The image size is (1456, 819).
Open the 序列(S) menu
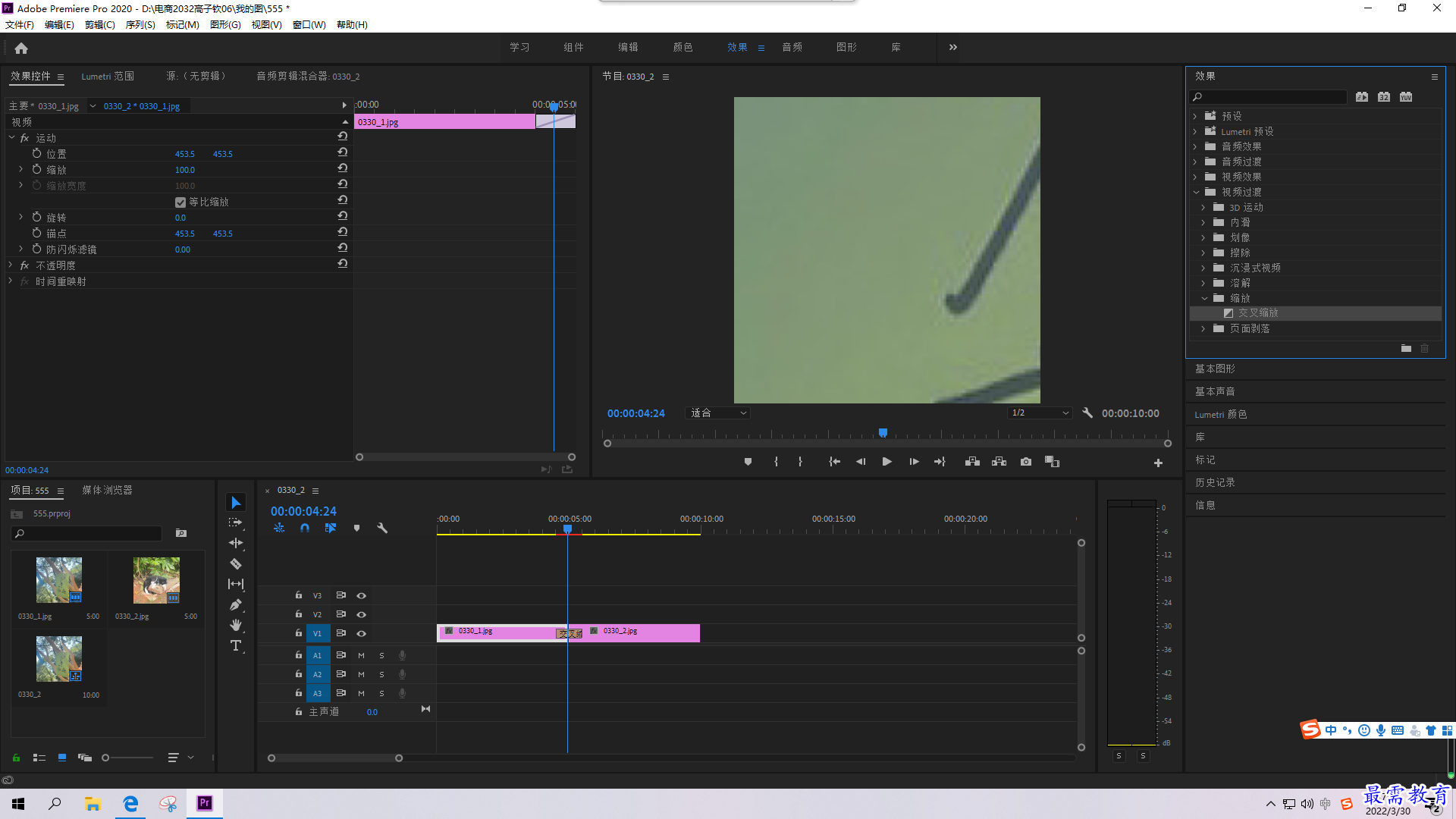coord(140,24)
